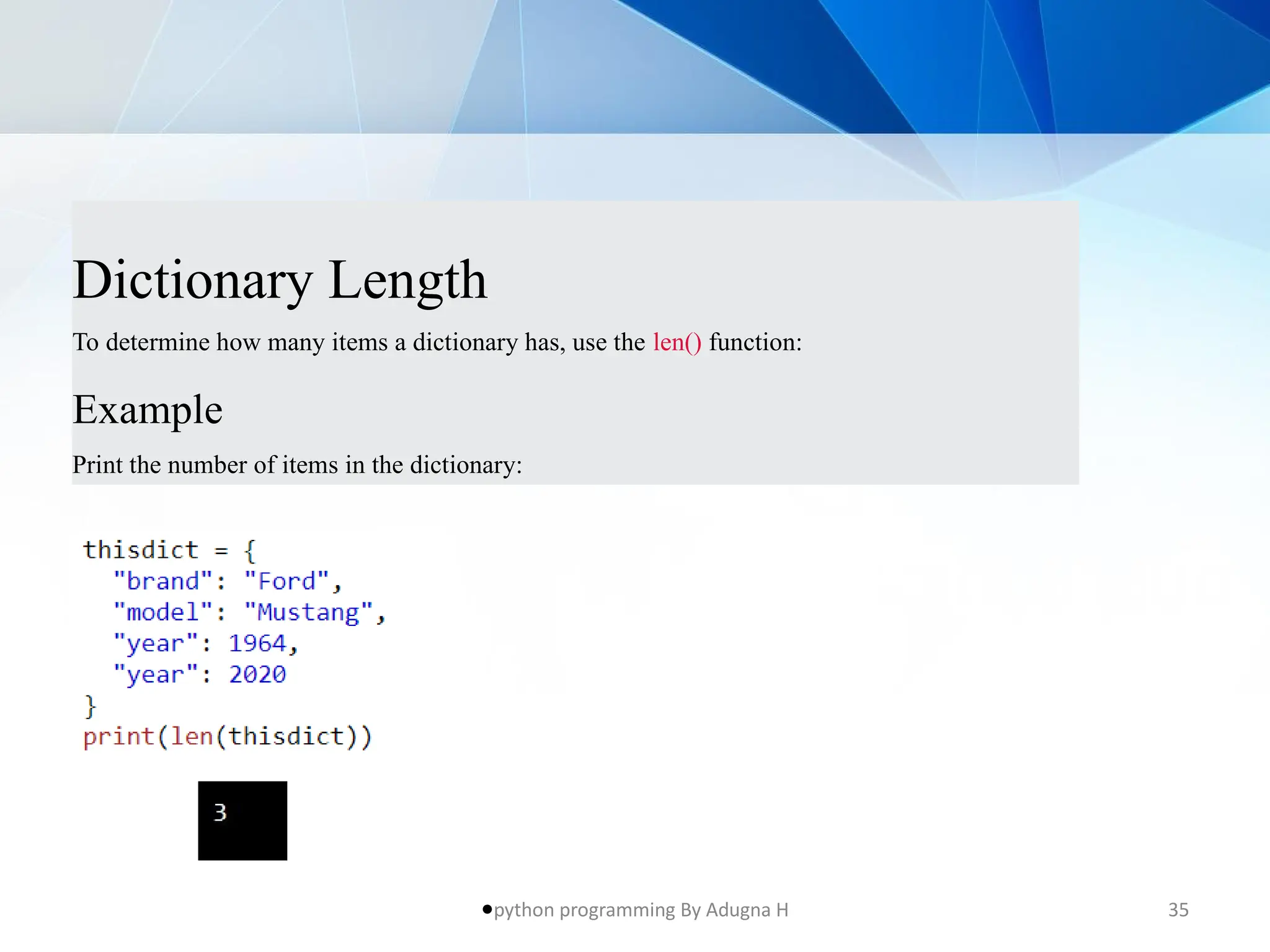This screenshot has width=1270, height=952.
Task: Click the sentence starting 'To determine how many items'
Action: tap(437, 342)
